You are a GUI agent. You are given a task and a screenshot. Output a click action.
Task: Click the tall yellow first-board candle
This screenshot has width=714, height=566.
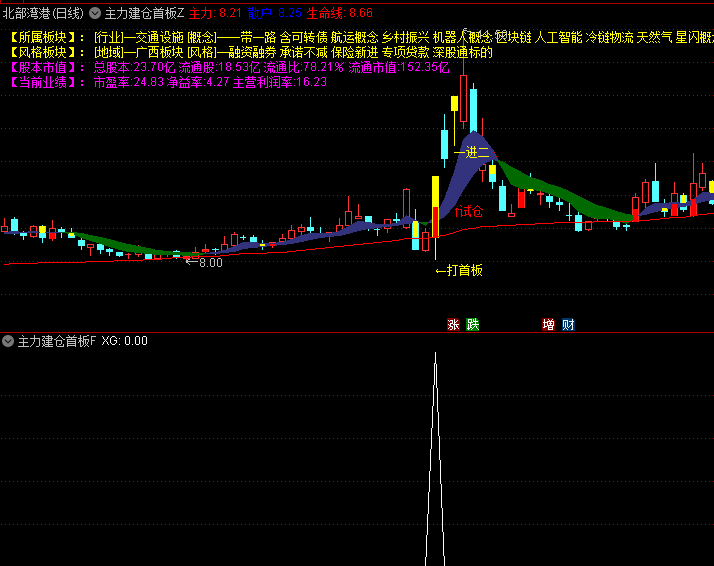[435, 207]
